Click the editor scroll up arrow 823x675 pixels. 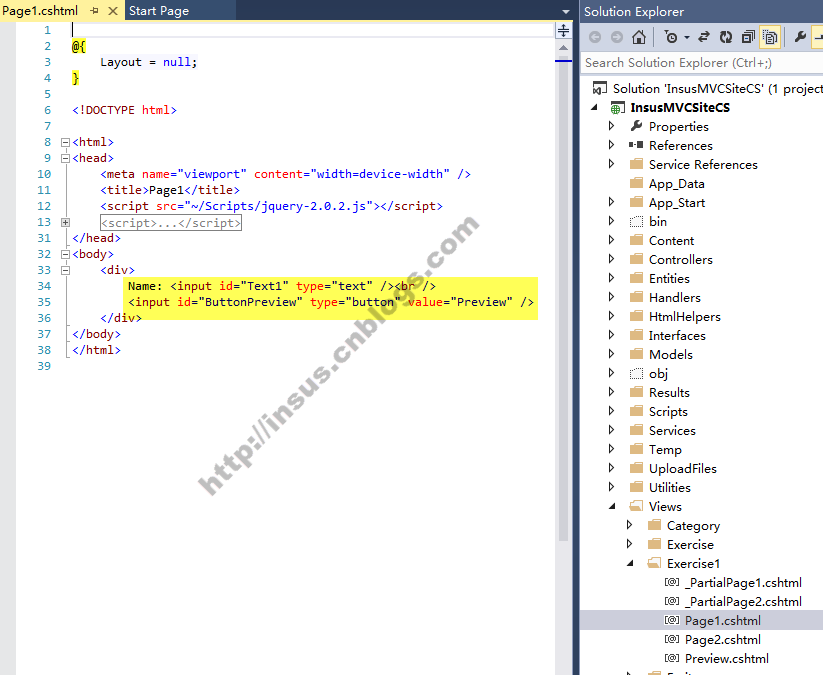tap(563, 48)
